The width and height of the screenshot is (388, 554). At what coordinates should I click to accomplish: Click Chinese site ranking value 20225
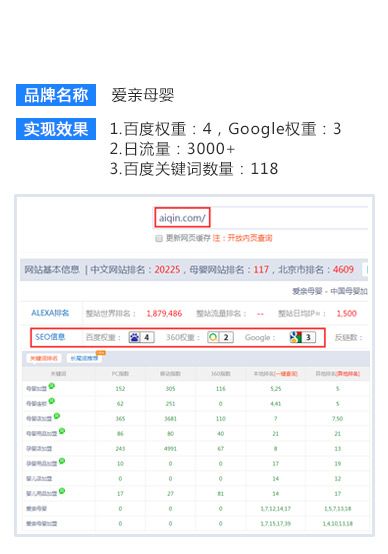point(167,270)
